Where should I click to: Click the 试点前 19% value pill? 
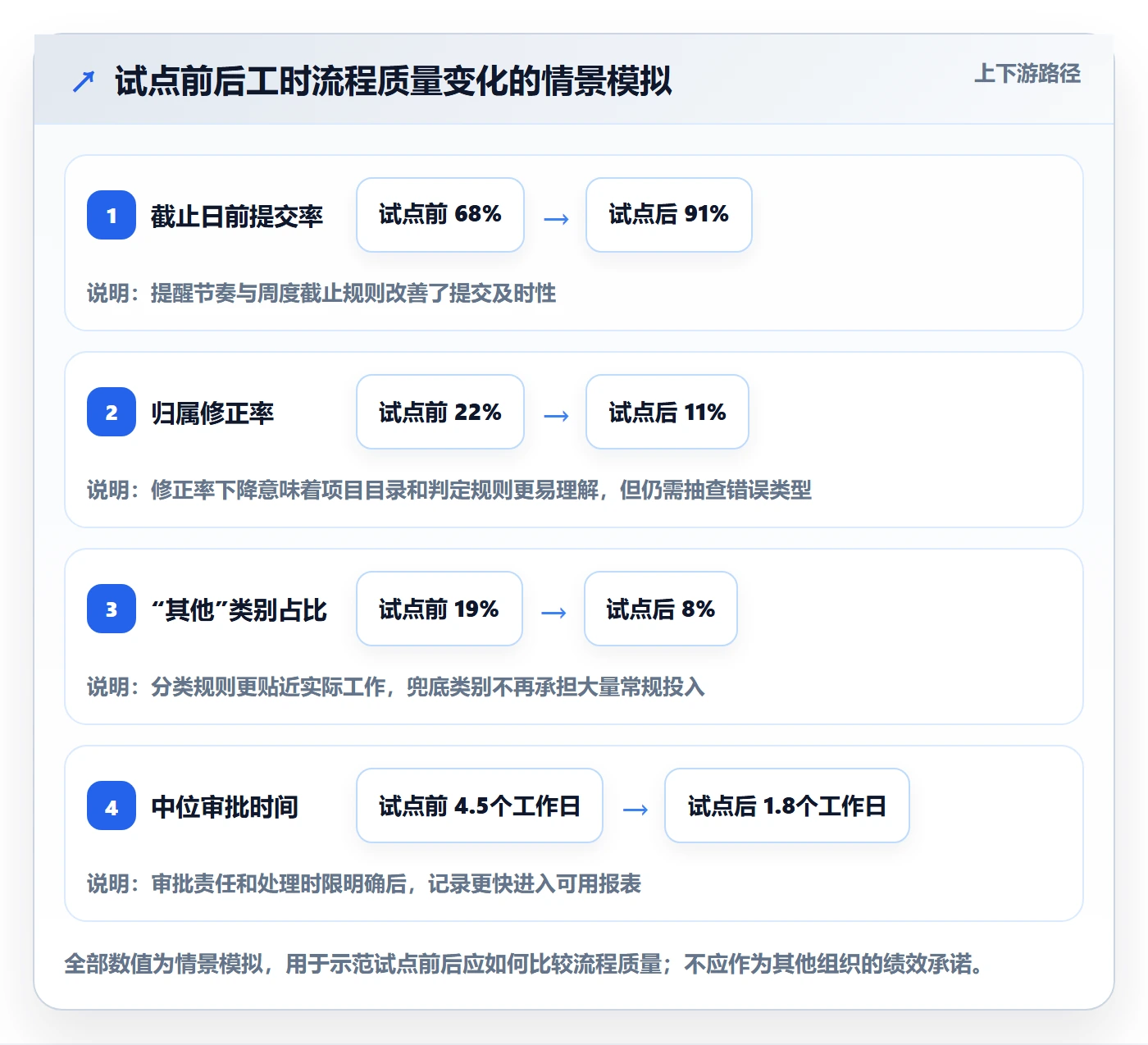[440, 609]
